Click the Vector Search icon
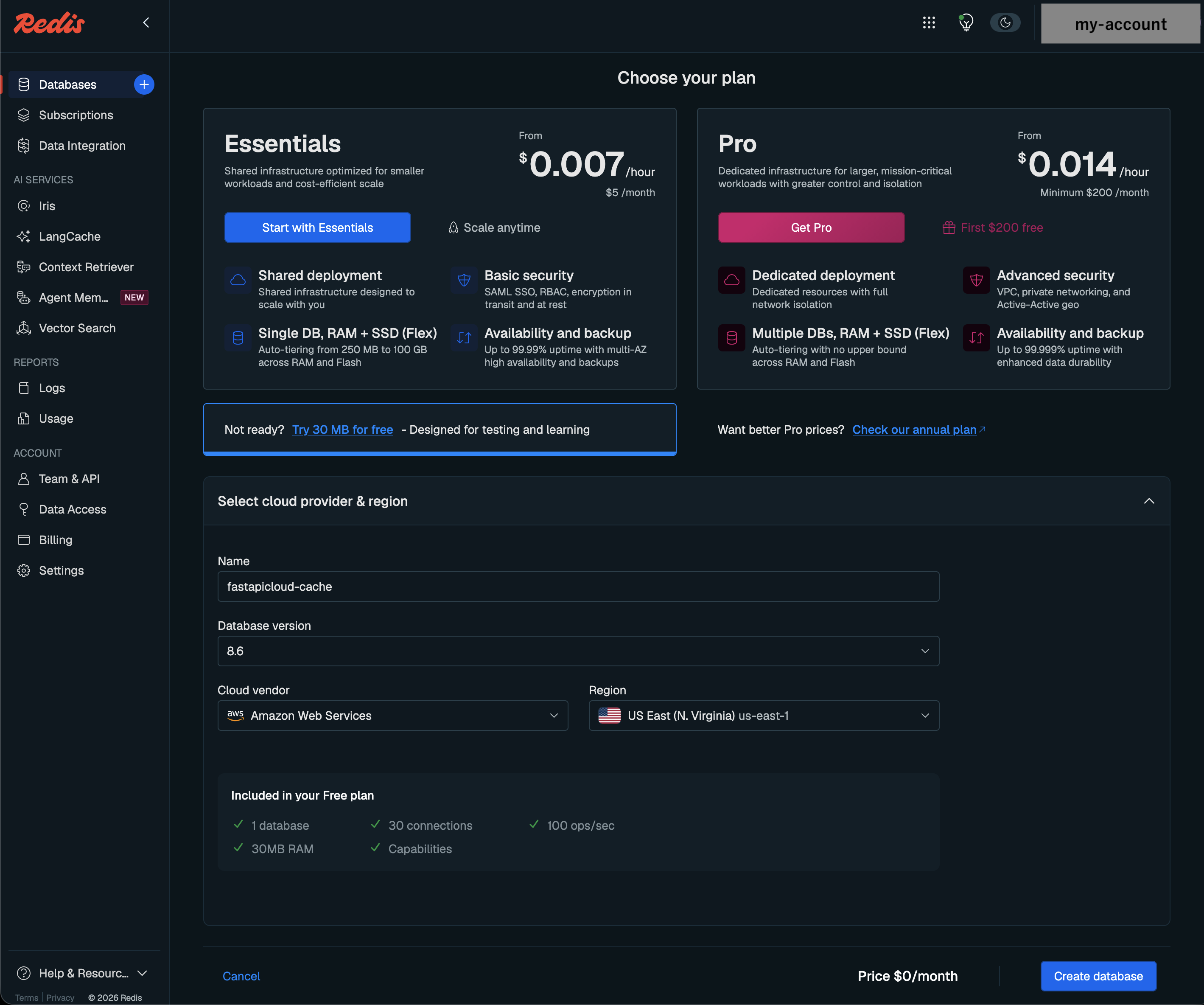 tap(23, 328)
